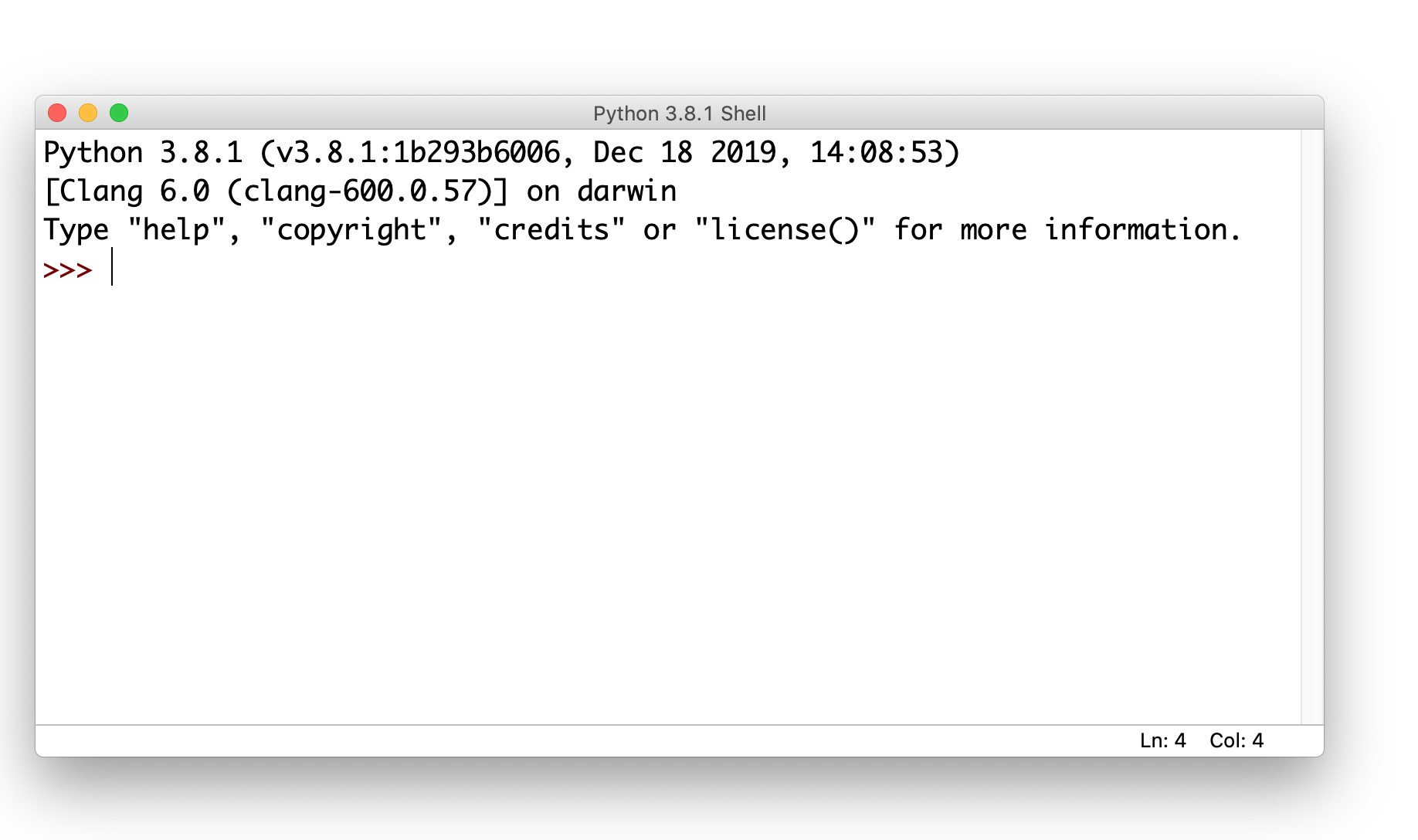Click the red >>> prompt symbol
Viewport: 1418px width, 840px height.
tap(68, 270)
